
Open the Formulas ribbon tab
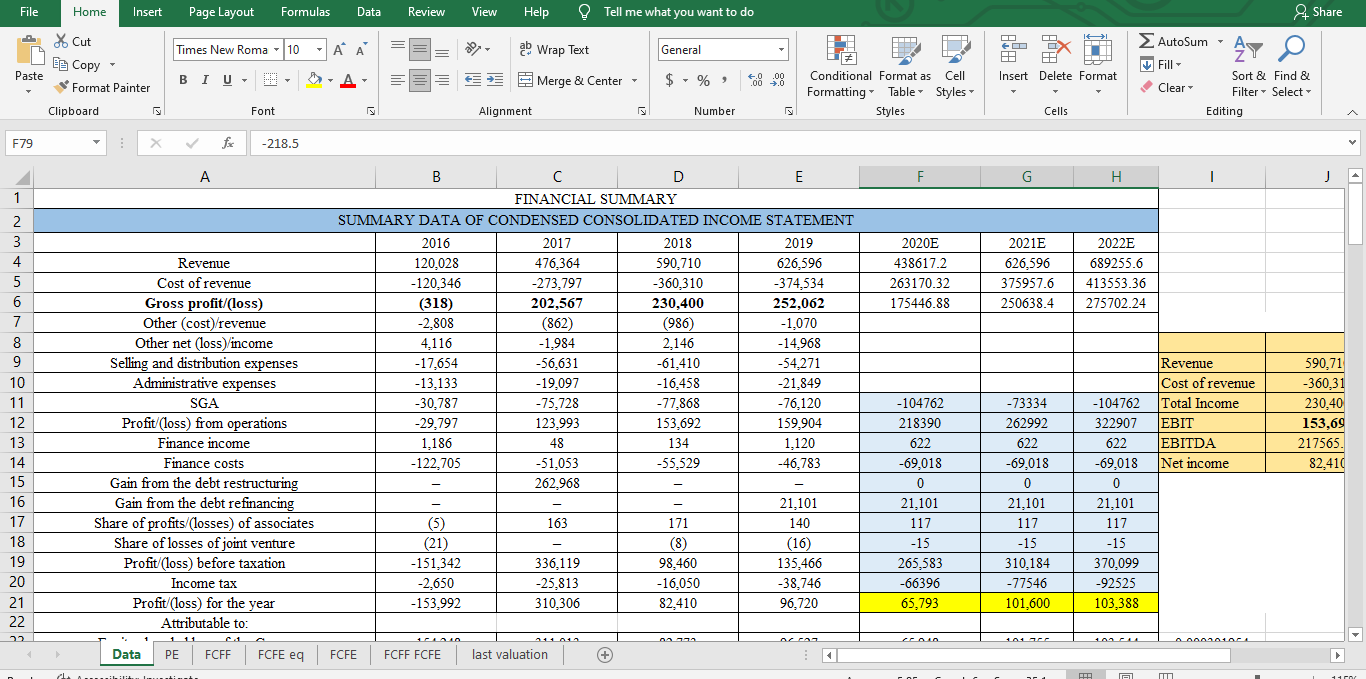[305, 12]
